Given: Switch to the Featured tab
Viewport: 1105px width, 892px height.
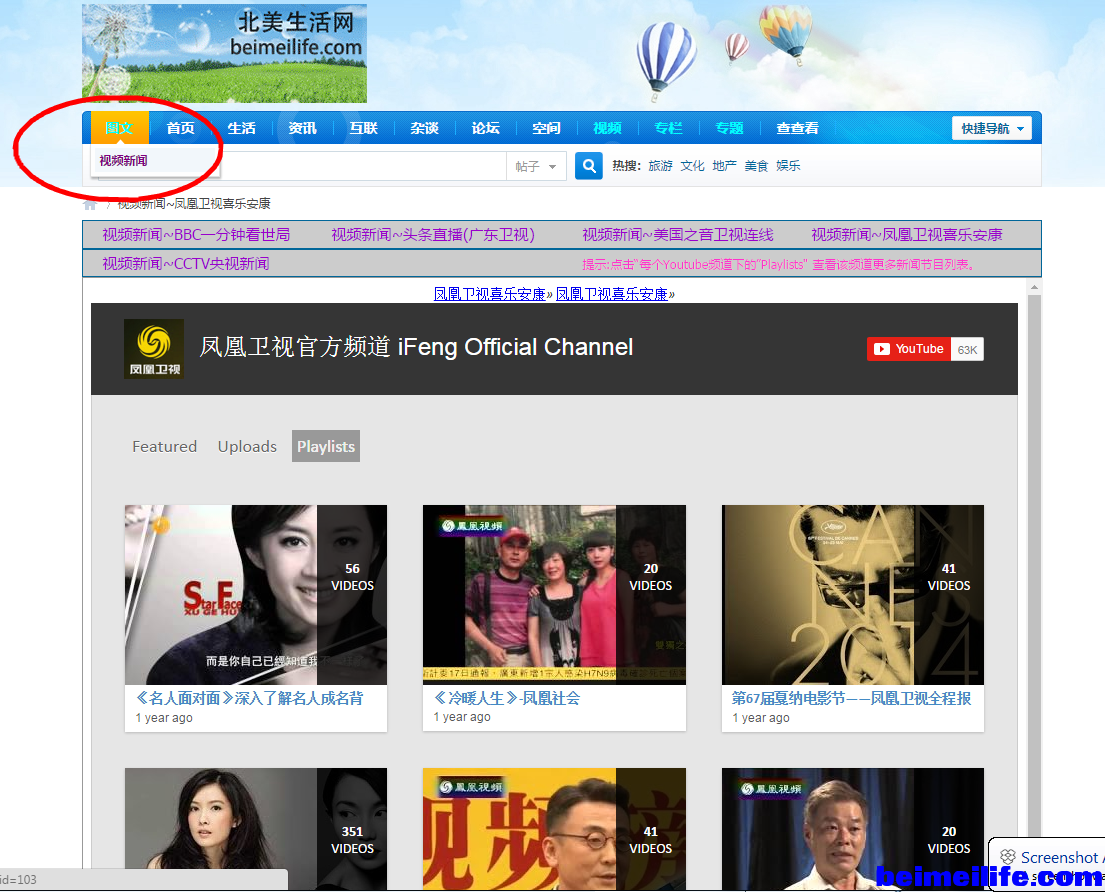Looking at the screenshot, I should pyautogui.click(x=164, y=447).
